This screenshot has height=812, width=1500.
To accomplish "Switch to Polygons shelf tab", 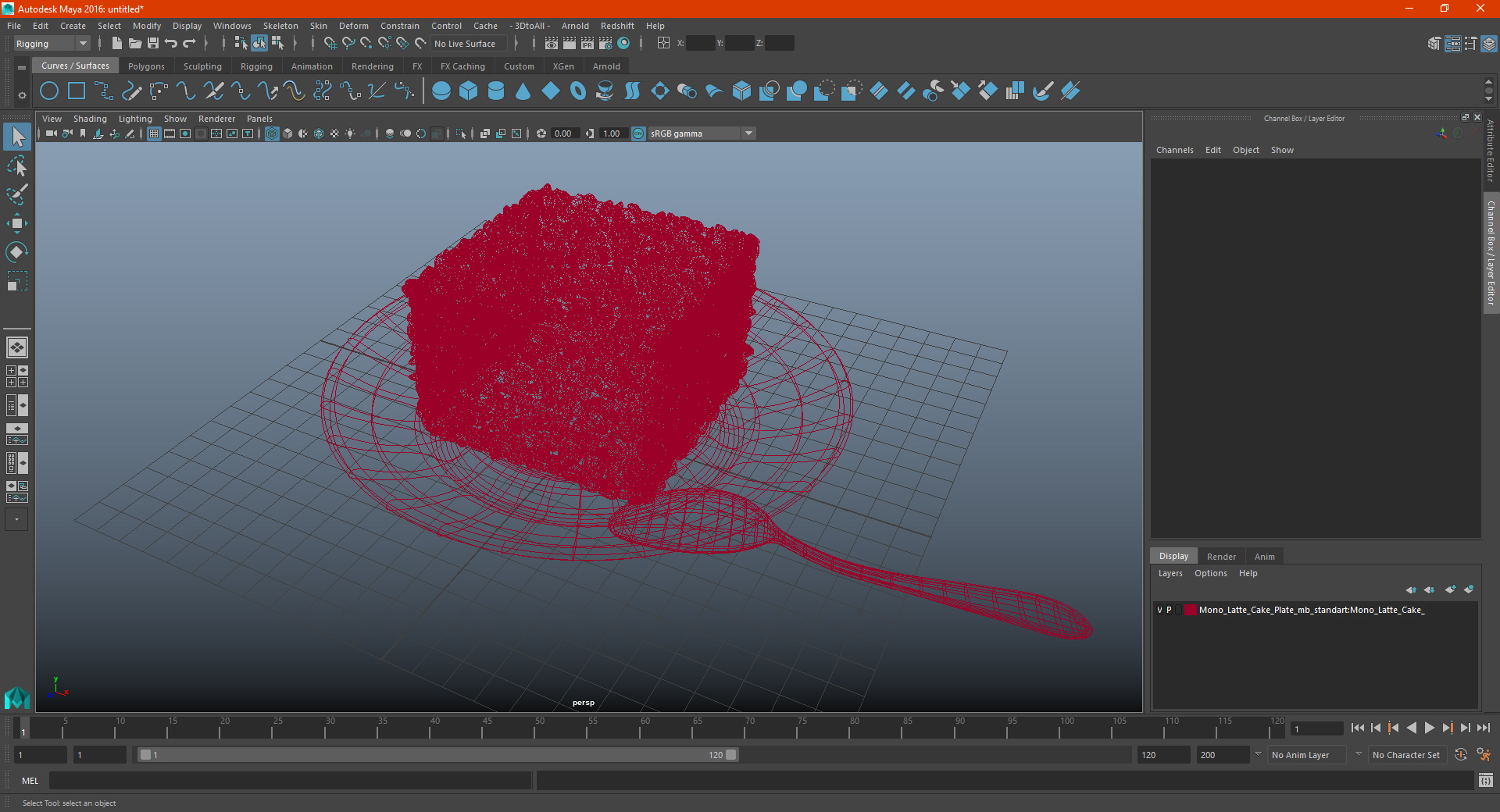I will pos(146,66).
